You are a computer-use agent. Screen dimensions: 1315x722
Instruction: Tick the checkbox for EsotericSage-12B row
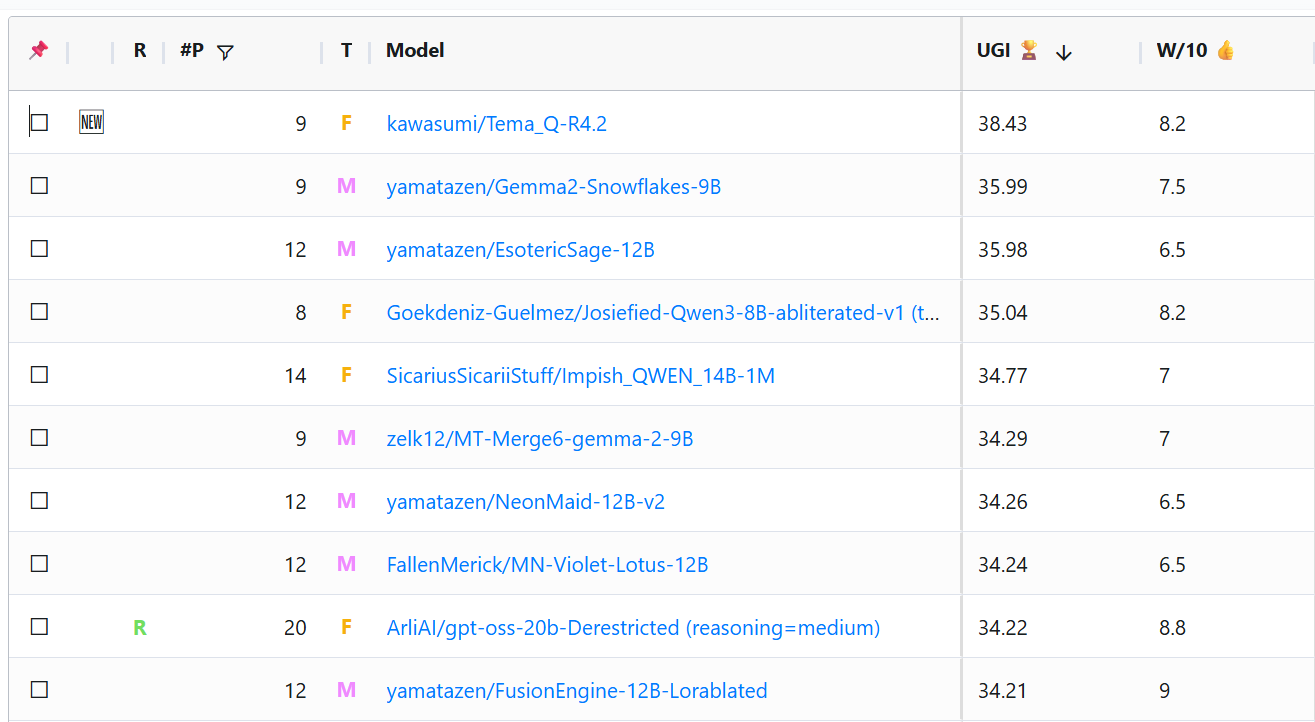39,249
